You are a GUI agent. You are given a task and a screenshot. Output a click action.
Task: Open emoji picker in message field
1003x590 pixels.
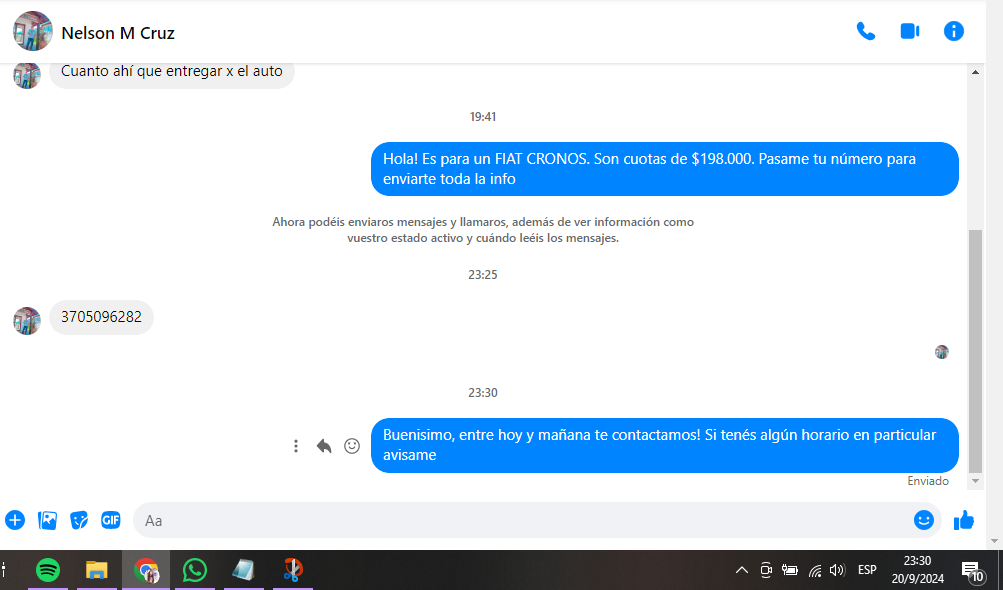(923, 520)
